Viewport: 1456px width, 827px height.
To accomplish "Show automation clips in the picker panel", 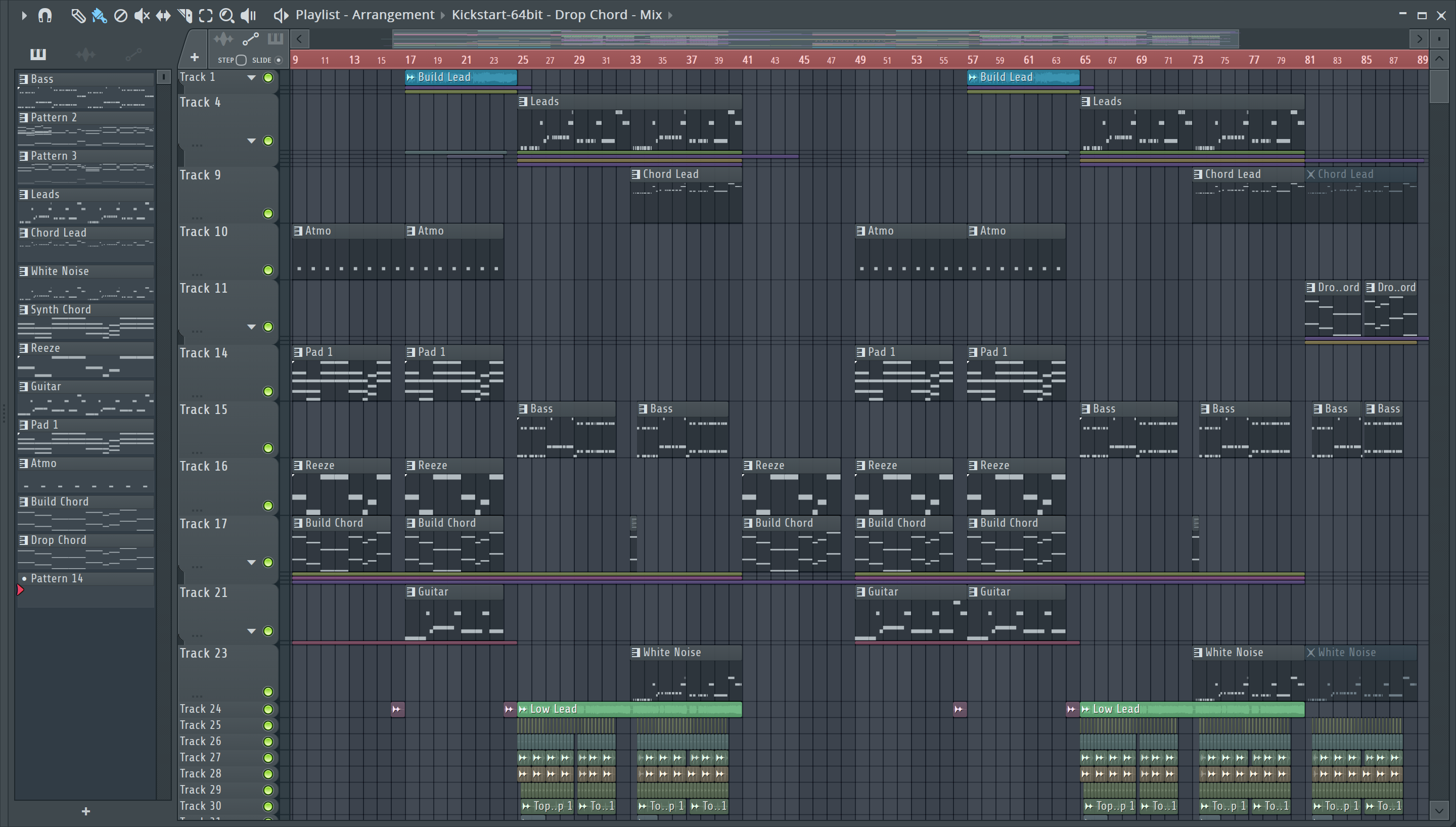I will (x=133, y=54).
